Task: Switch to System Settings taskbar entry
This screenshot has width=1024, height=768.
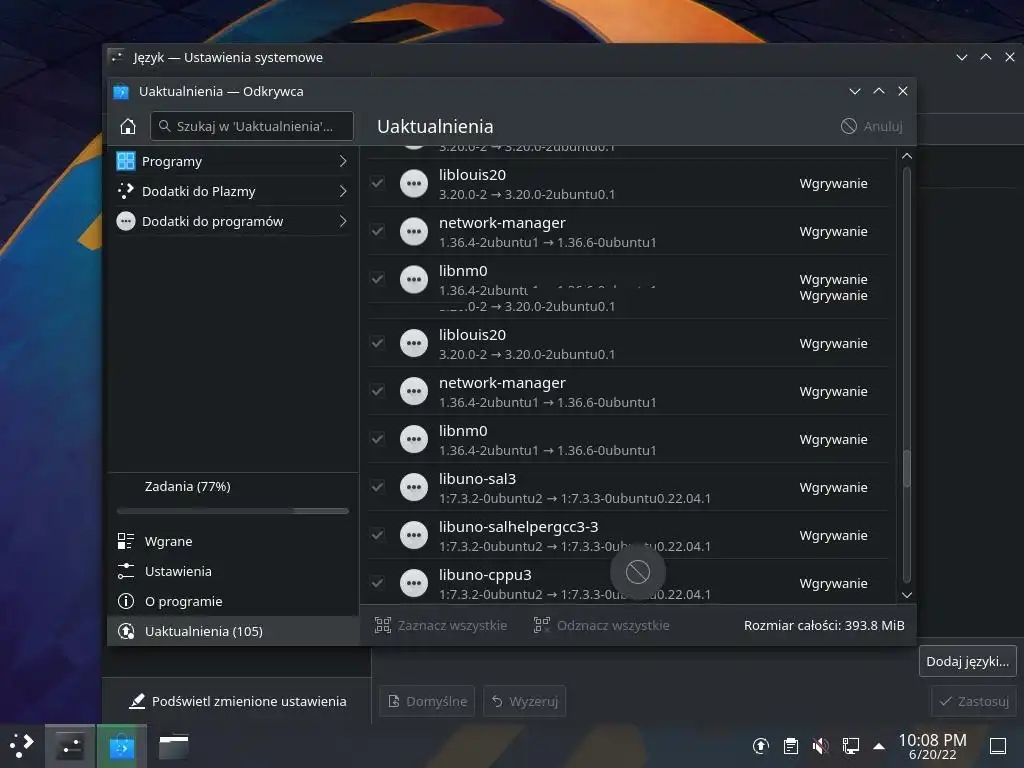Action: point(70,746)
